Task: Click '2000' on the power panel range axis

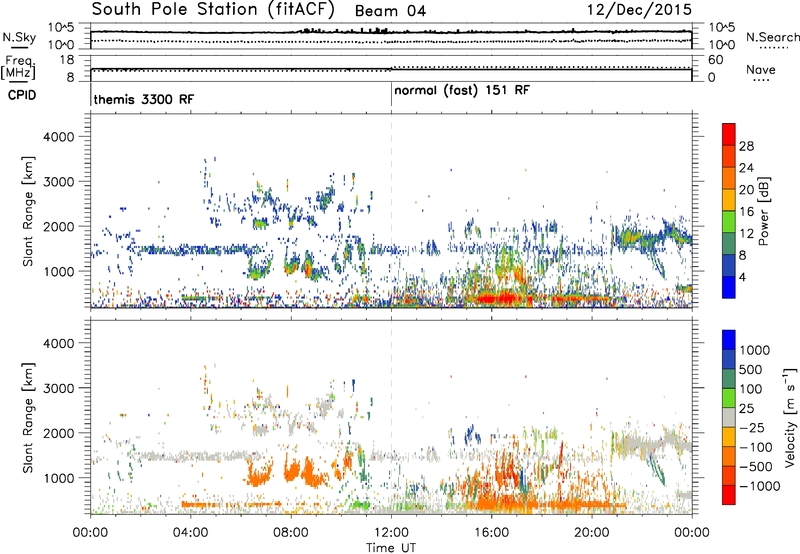Action: click(59, 227)
